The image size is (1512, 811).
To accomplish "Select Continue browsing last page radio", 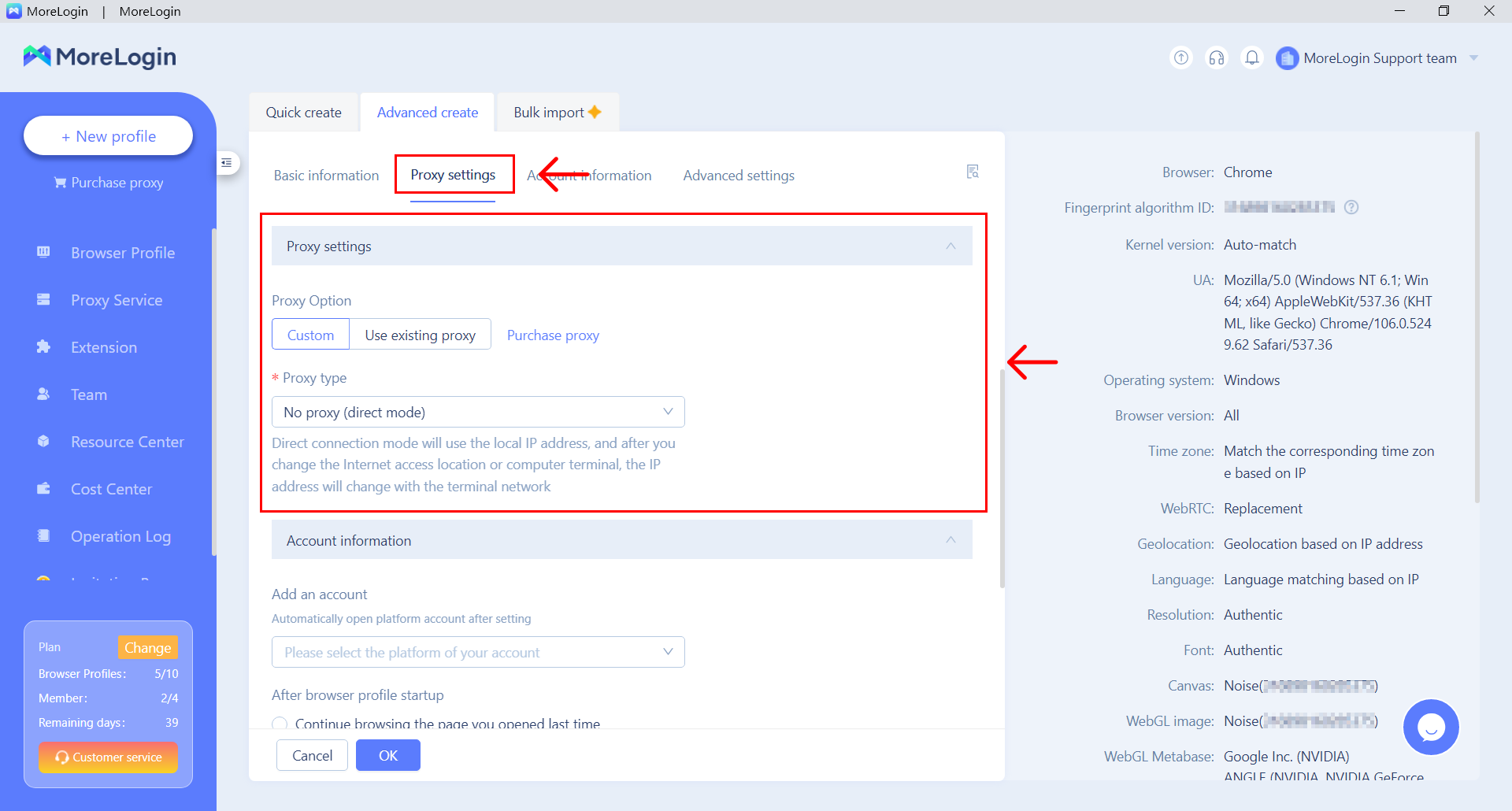I will pos(280,724).
